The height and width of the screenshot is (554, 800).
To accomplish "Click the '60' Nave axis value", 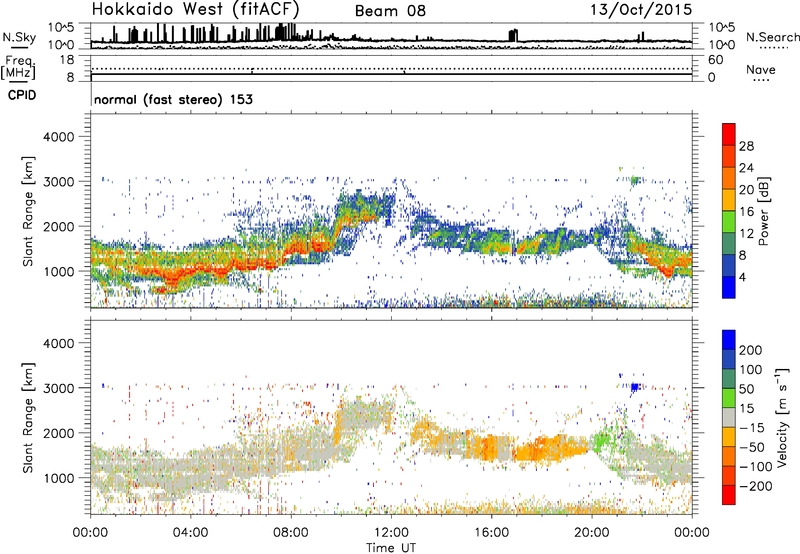I will [715, 60].
